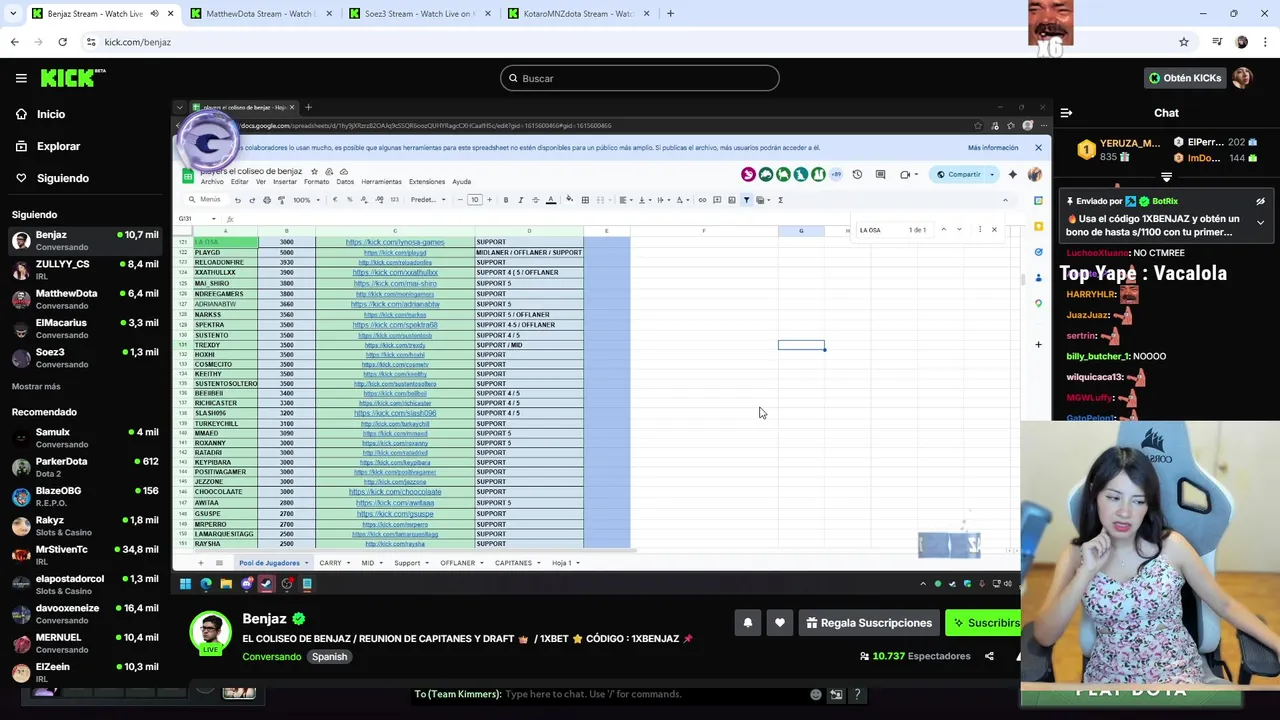Switch to KotaroMNZdota Stream browser tab

(577, 13)
